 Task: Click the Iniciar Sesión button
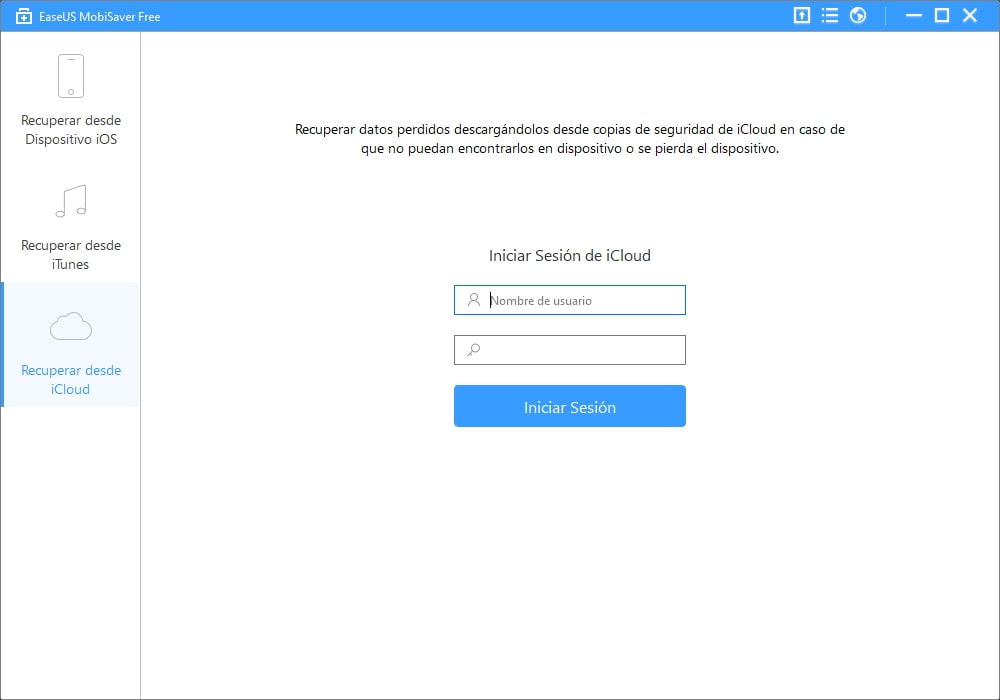pos(570,406)
